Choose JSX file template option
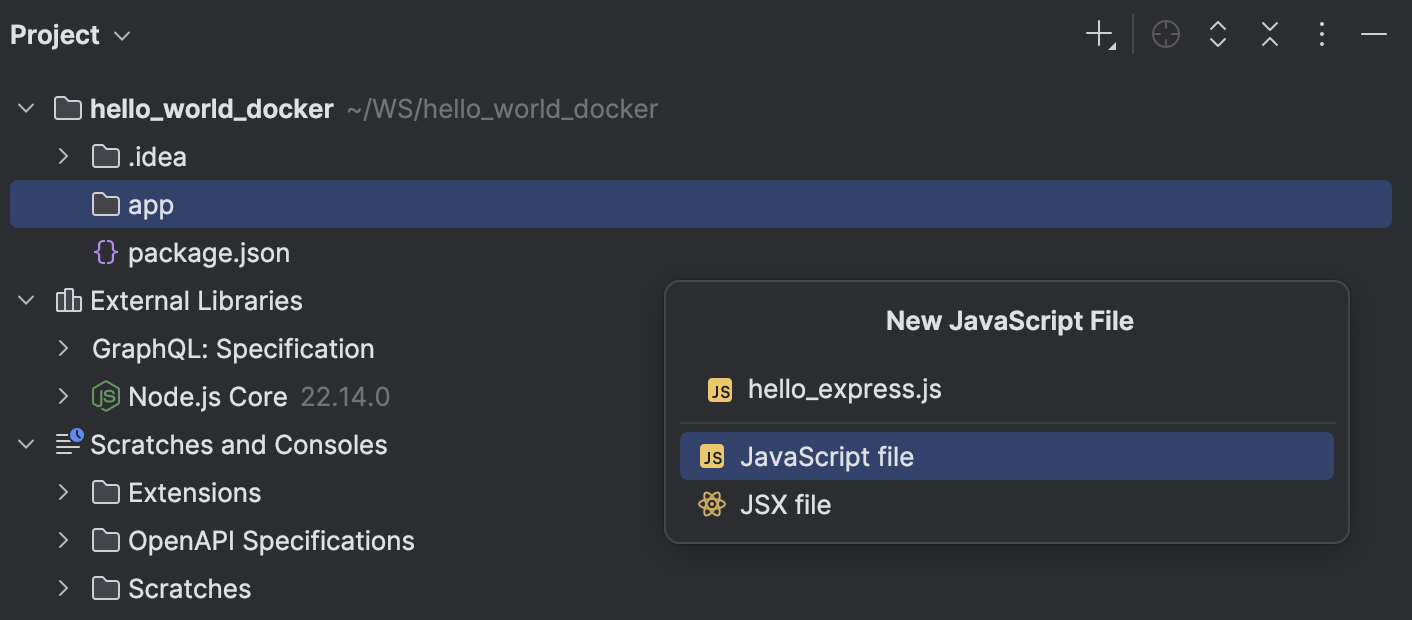This screenshot has height=620, width=1412. click(1007, 505)
